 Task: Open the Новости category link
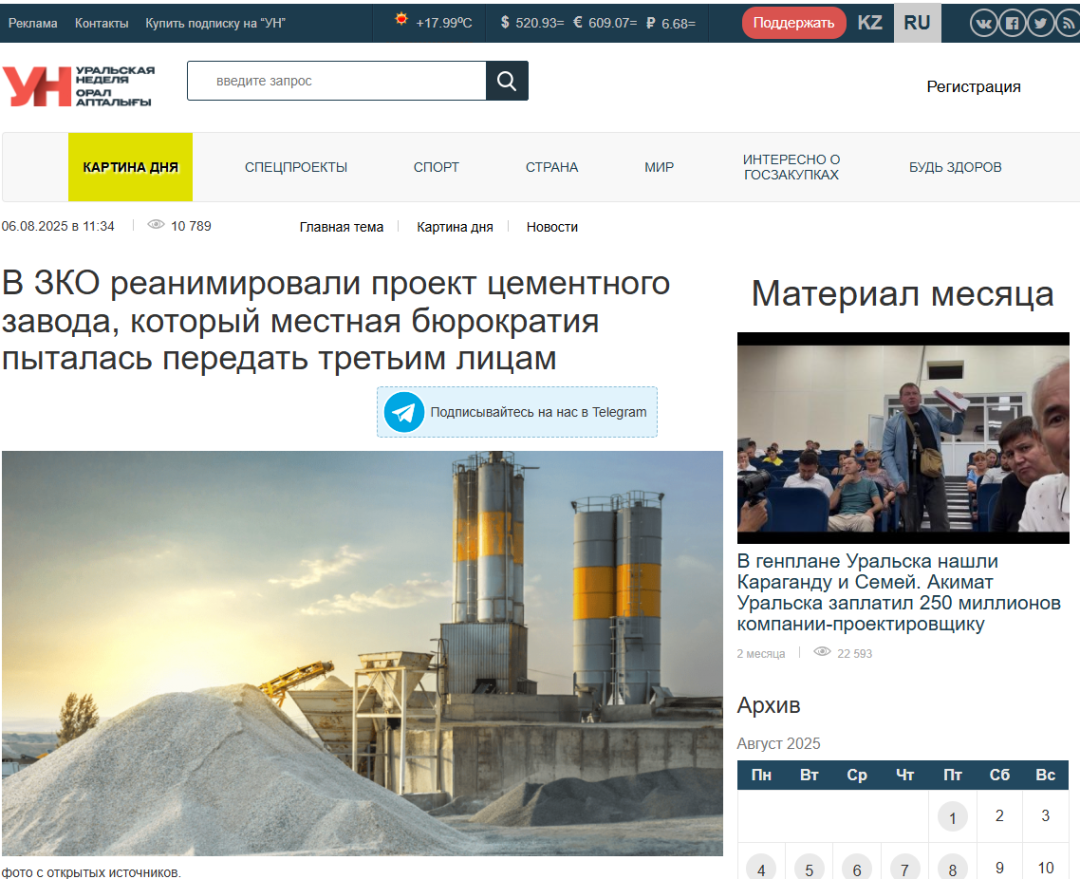click(x=552, y=227)
